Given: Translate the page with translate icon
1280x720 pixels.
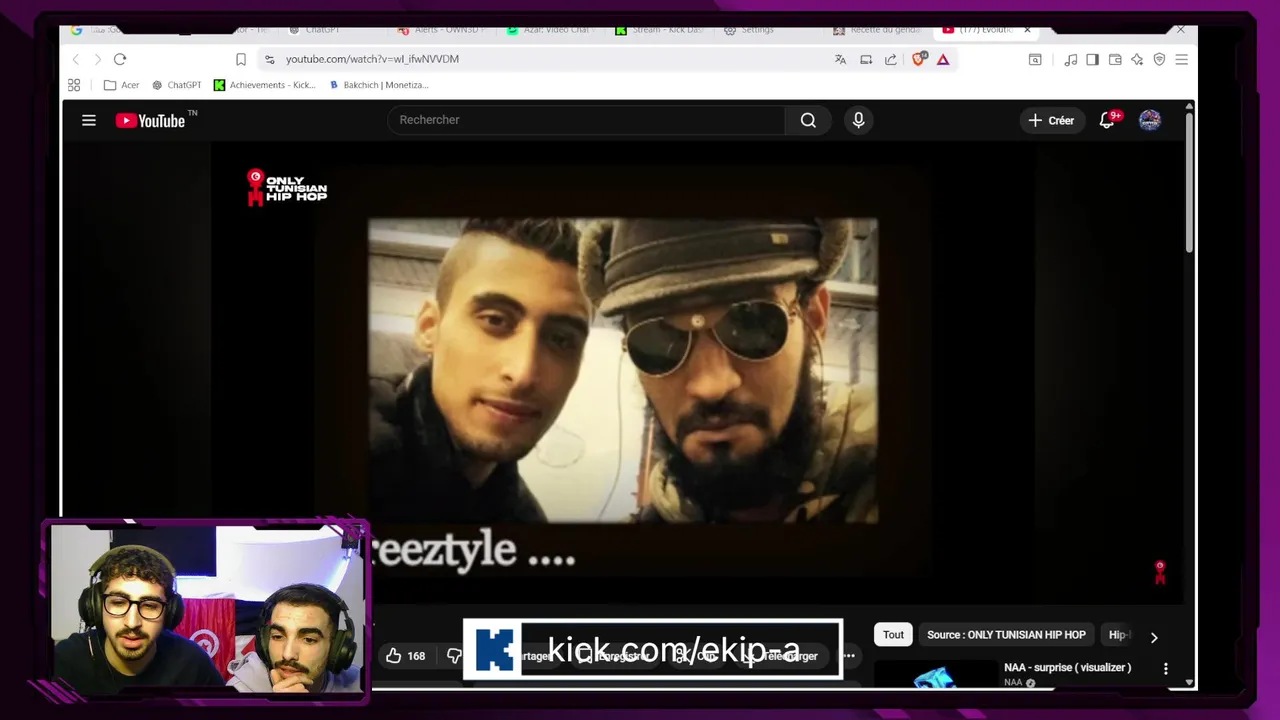Looking at the screenshot, I should [840, 59].
